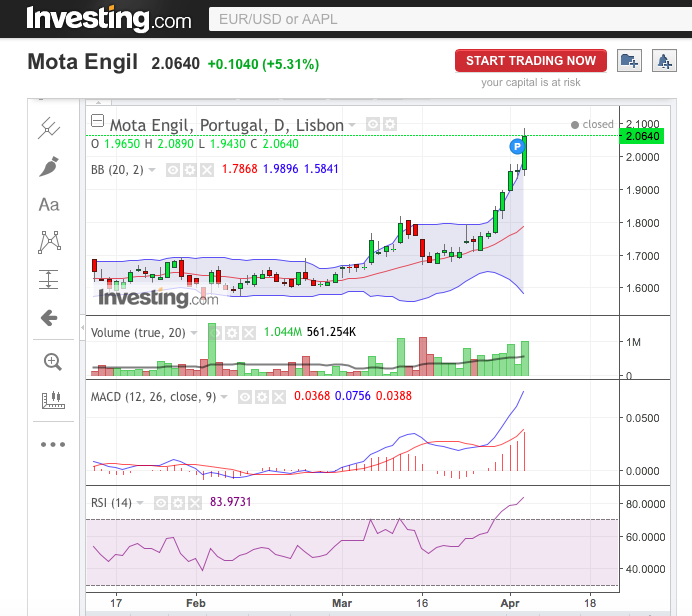Click the MACD (12, 26, close, 9) label
Screen dimensions: 692x616
(153, 397)
